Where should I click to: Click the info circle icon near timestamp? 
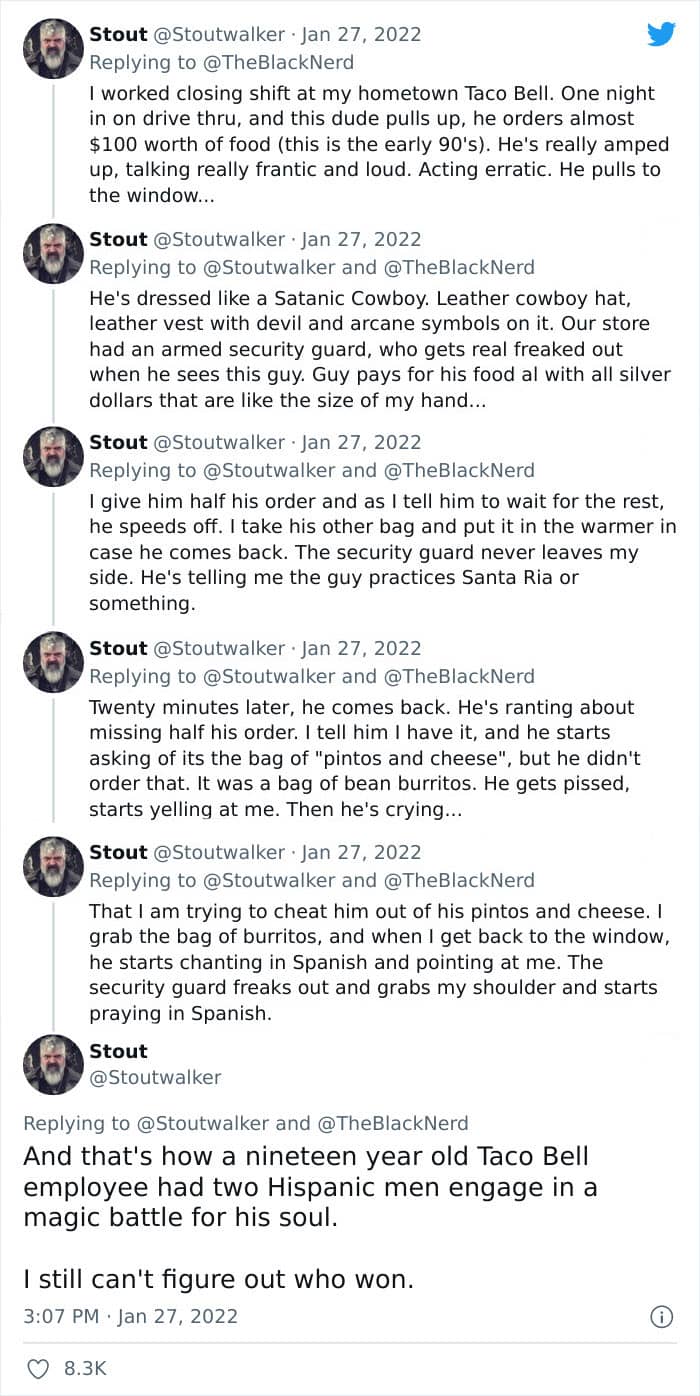coord(661,1316)
